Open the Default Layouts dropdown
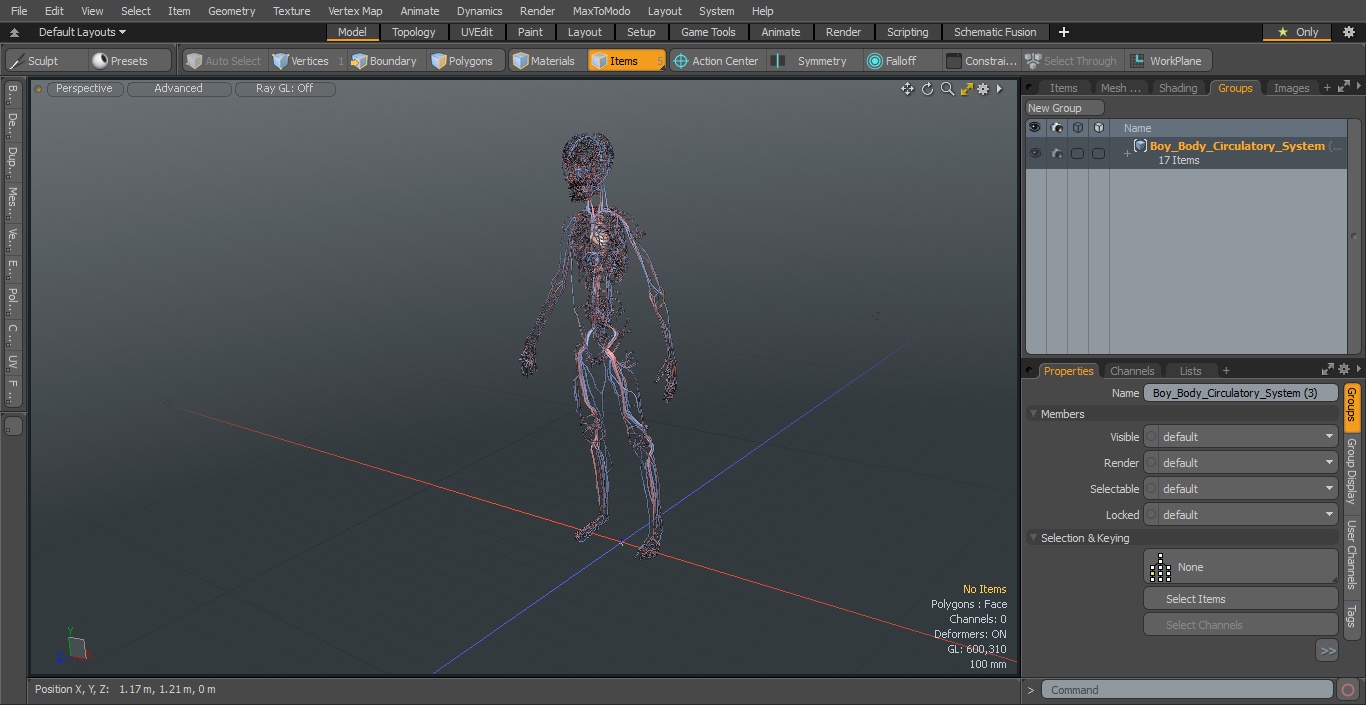The width and height of the screenshot is (1366, 705). tap(82, 32)
